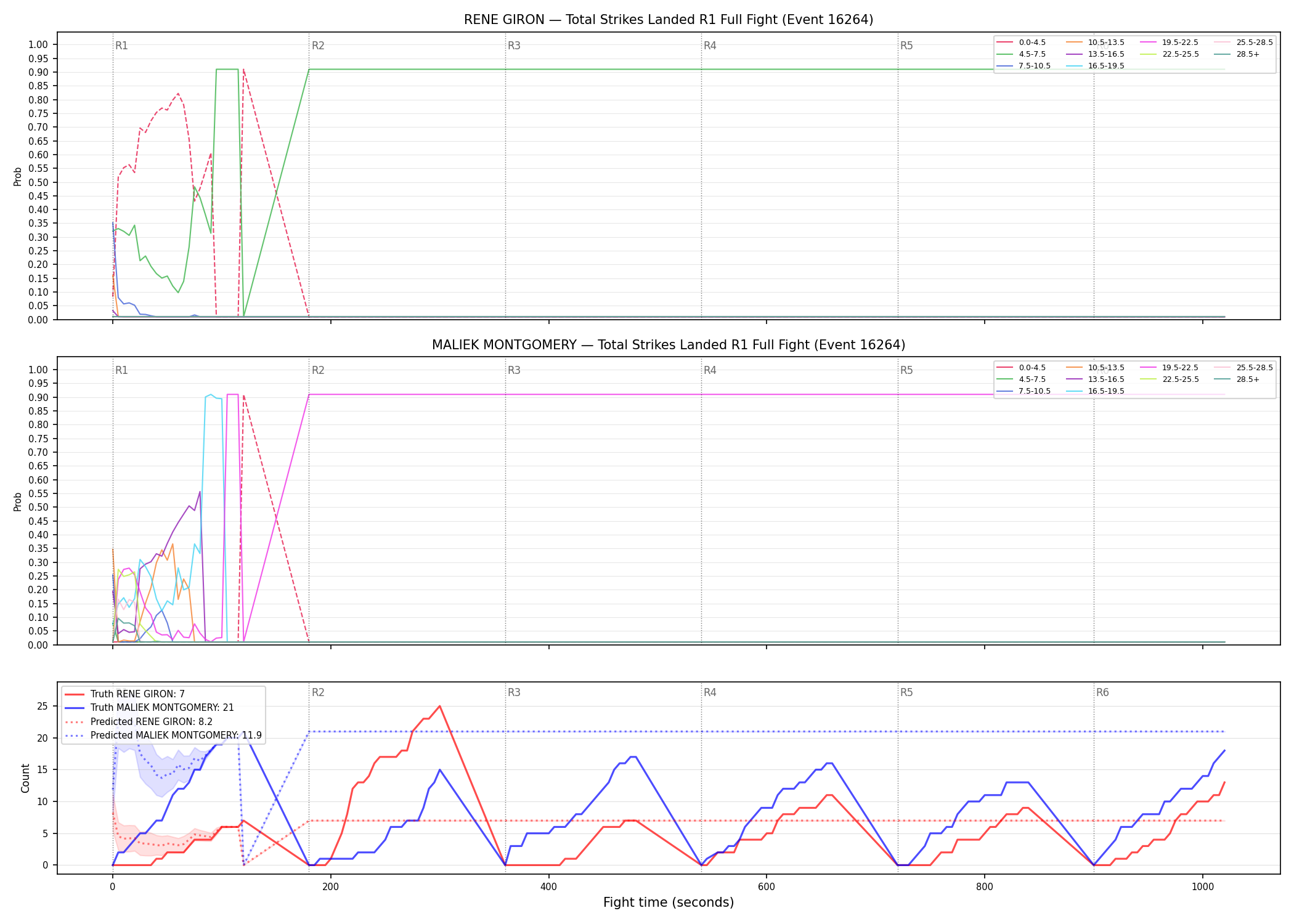This screenshot has width=1294, height=924.
Task: Click the R2 round label in RENE GIRON chart
Action: click(318, 46)
